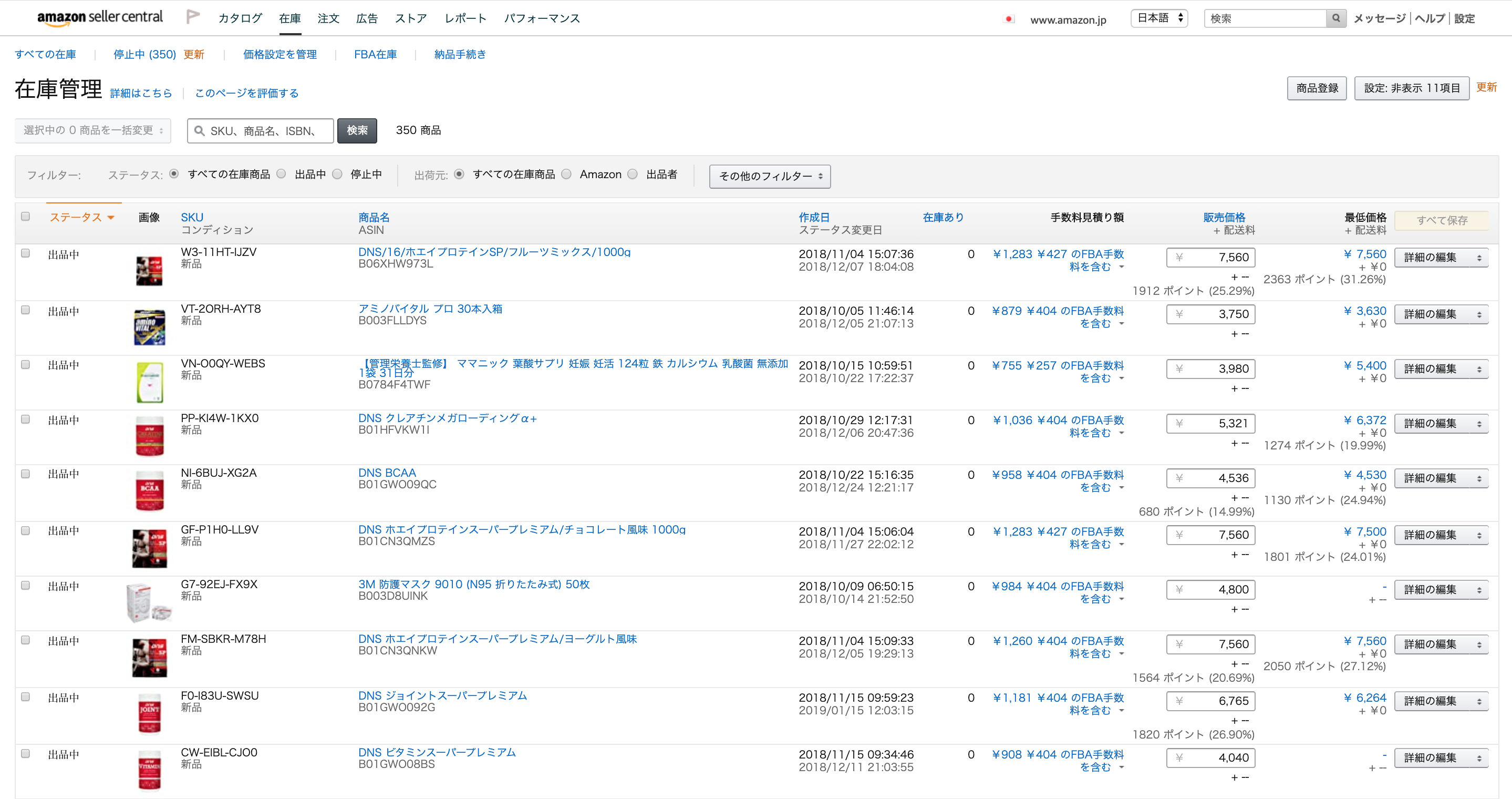1512x799 pixels.
Task: Select 出品者 fulfillment radio
Action: pyautogui.click(x=632, y=174)
